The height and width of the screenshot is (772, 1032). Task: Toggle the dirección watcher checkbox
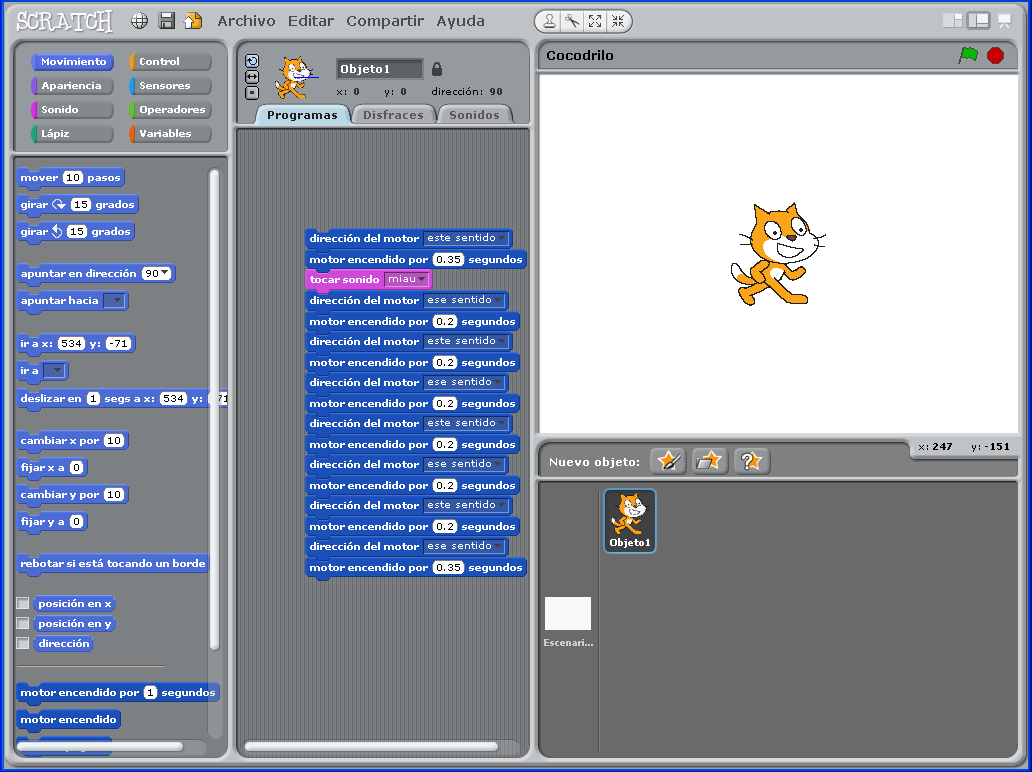tap(25, 643)
